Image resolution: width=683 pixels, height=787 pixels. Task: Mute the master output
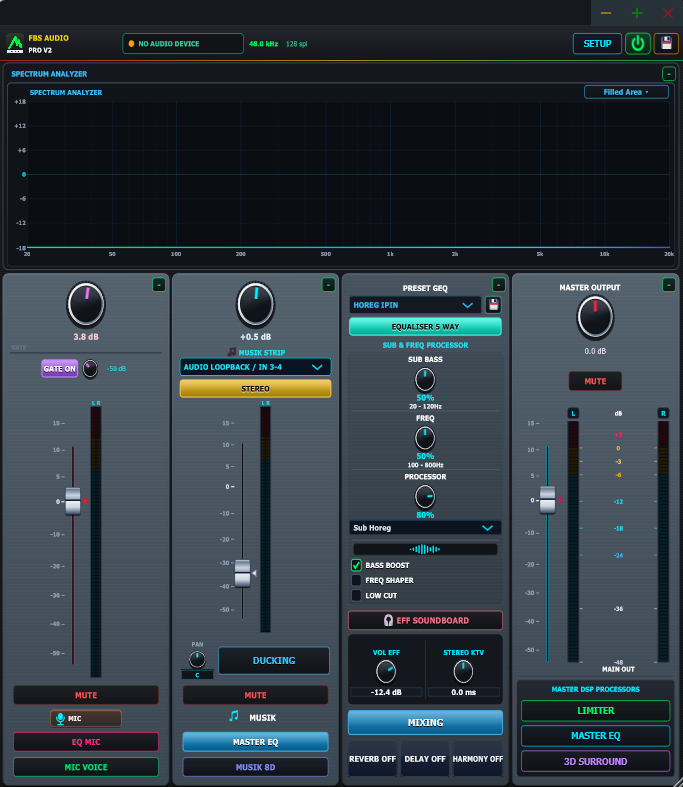pyautogui.click(x=595, y=381)
